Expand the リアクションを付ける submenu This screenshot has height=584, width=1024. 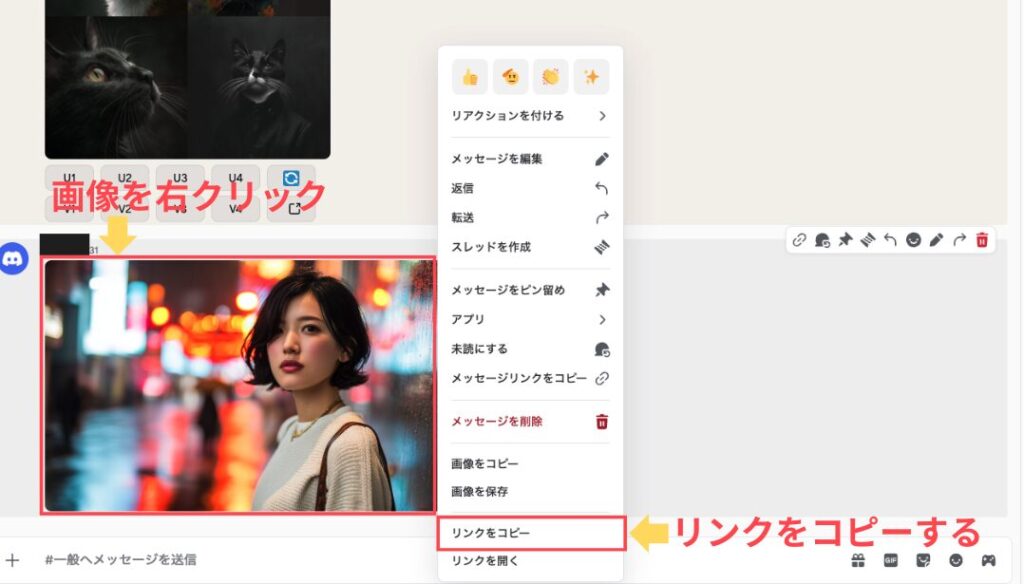530,116
